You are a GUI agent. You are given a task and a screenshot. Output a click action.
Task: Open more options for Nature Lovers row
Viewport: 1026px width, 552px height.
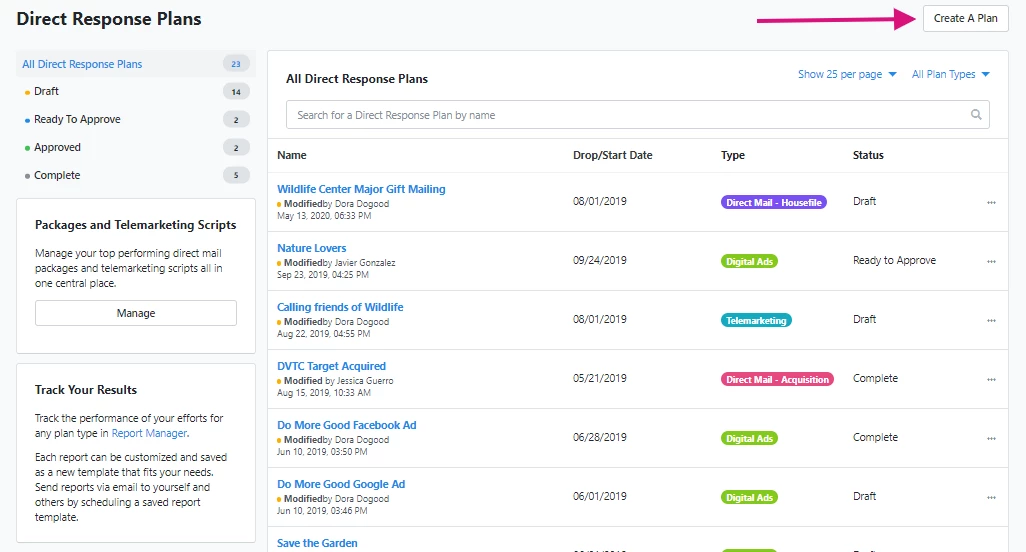pyautogui.click(x=991, y=262)
